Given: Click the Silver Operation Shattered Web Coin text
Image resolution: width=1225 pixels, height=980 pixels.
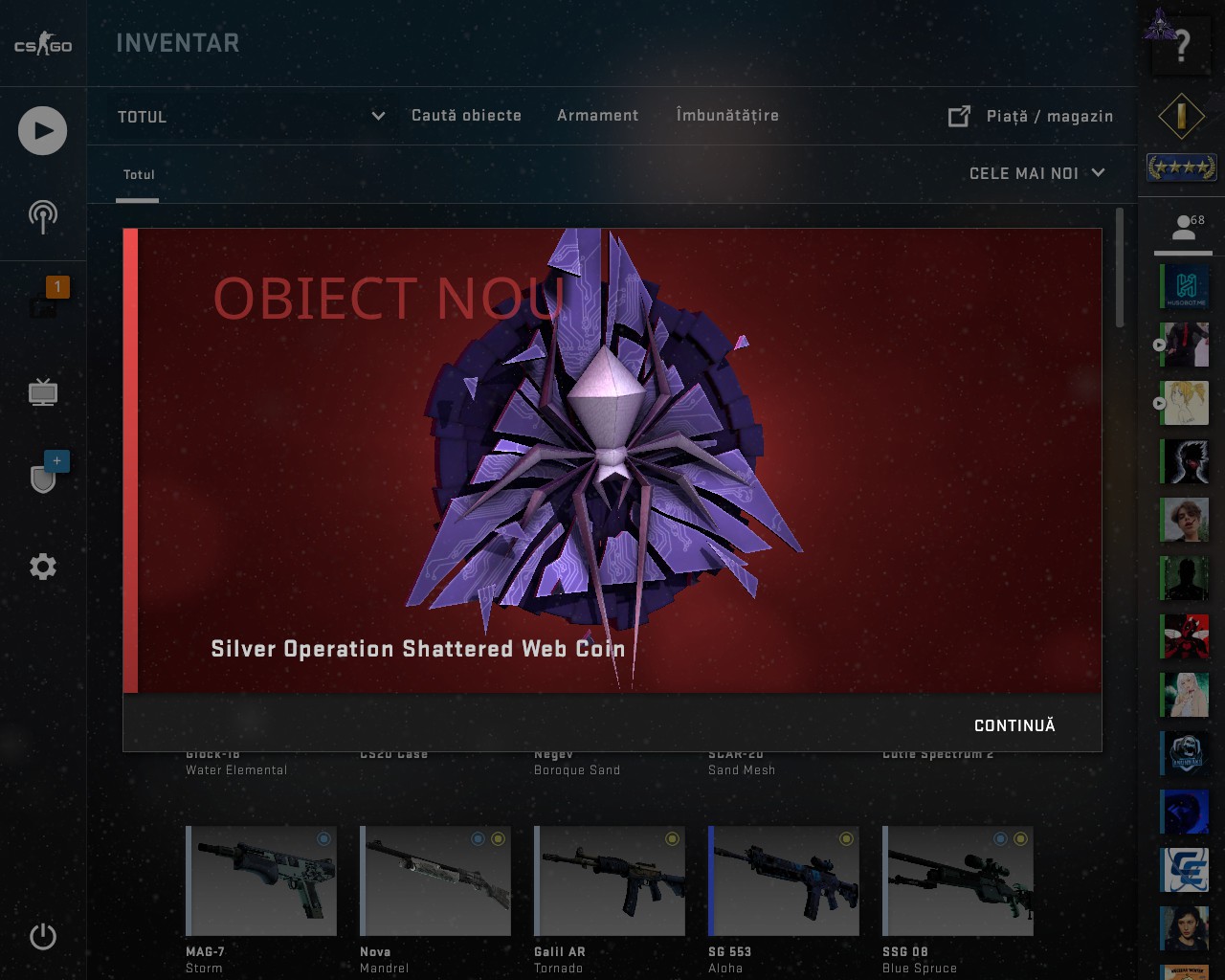Looking at the screenshot, I should pyautogui.click(x=418, y=649).
